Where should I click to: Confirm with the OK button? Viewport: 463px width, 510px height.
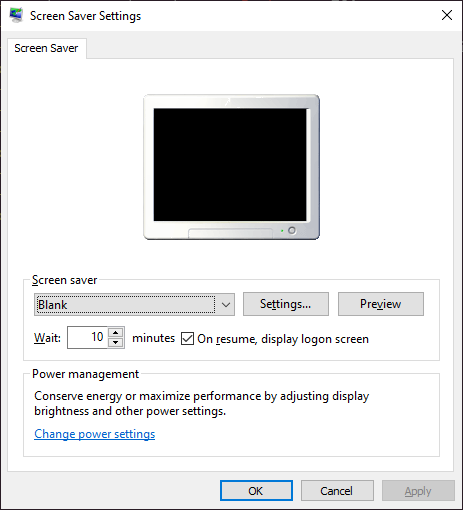[x=256, y=491]
